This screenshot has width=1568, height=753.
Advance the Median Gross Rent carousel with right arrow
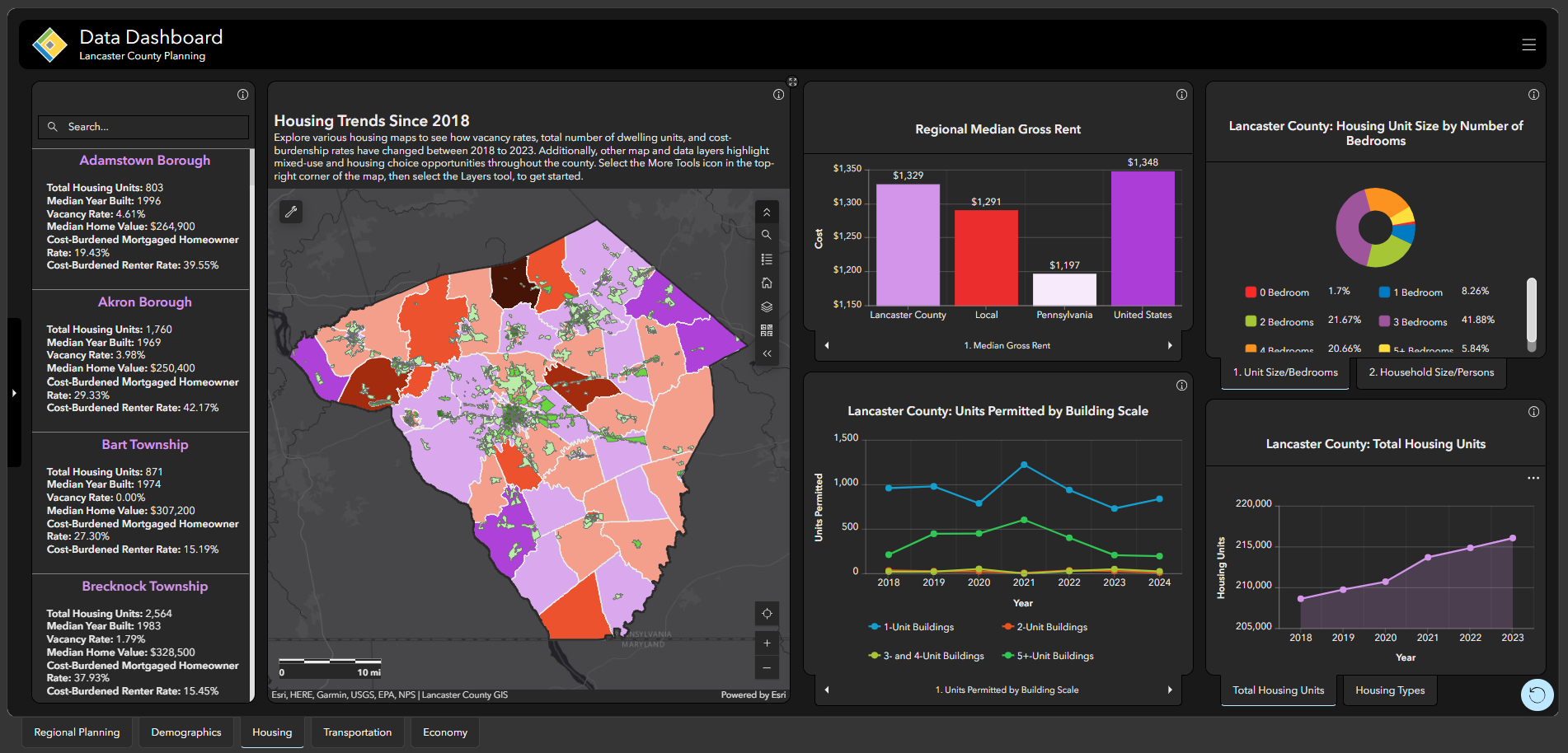1170,345
